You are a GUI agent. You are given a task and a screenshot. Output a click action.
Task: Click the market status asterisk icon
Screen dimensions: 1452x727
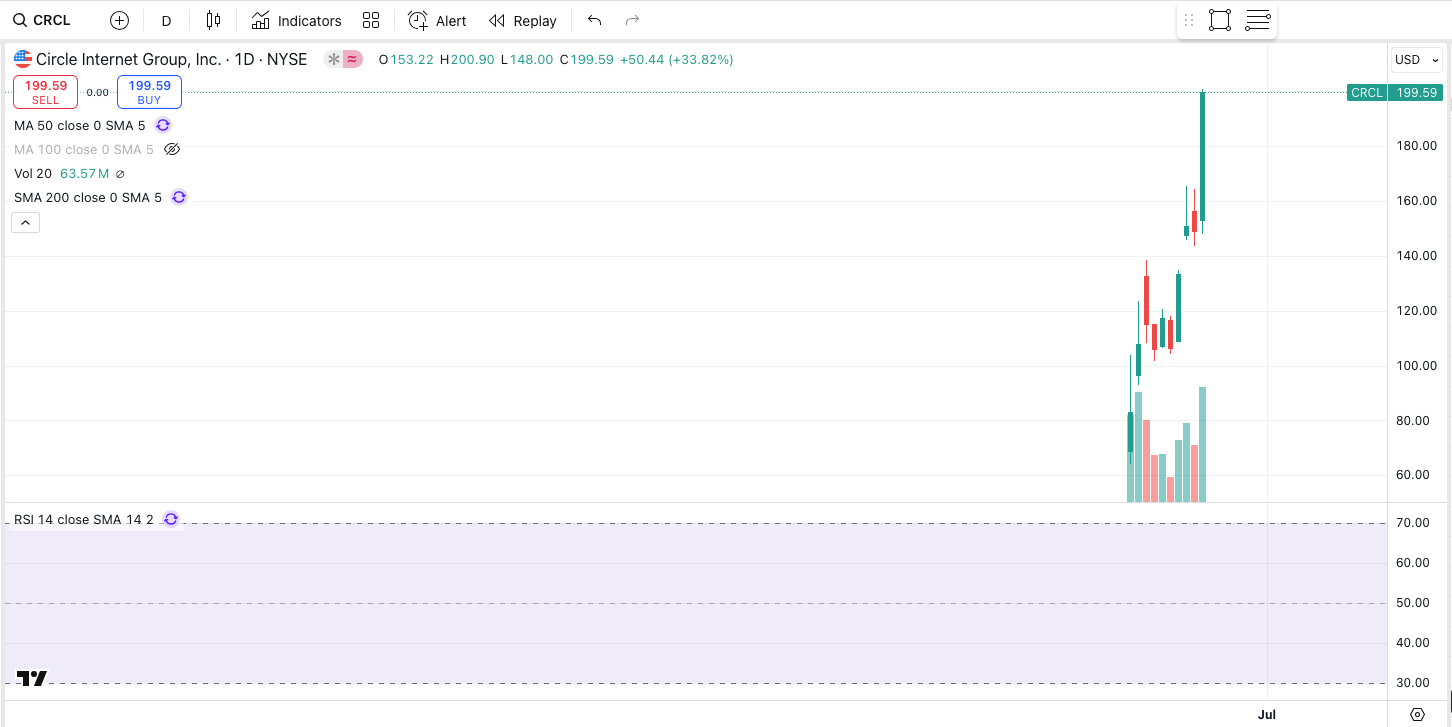click(x=334, y=60)
